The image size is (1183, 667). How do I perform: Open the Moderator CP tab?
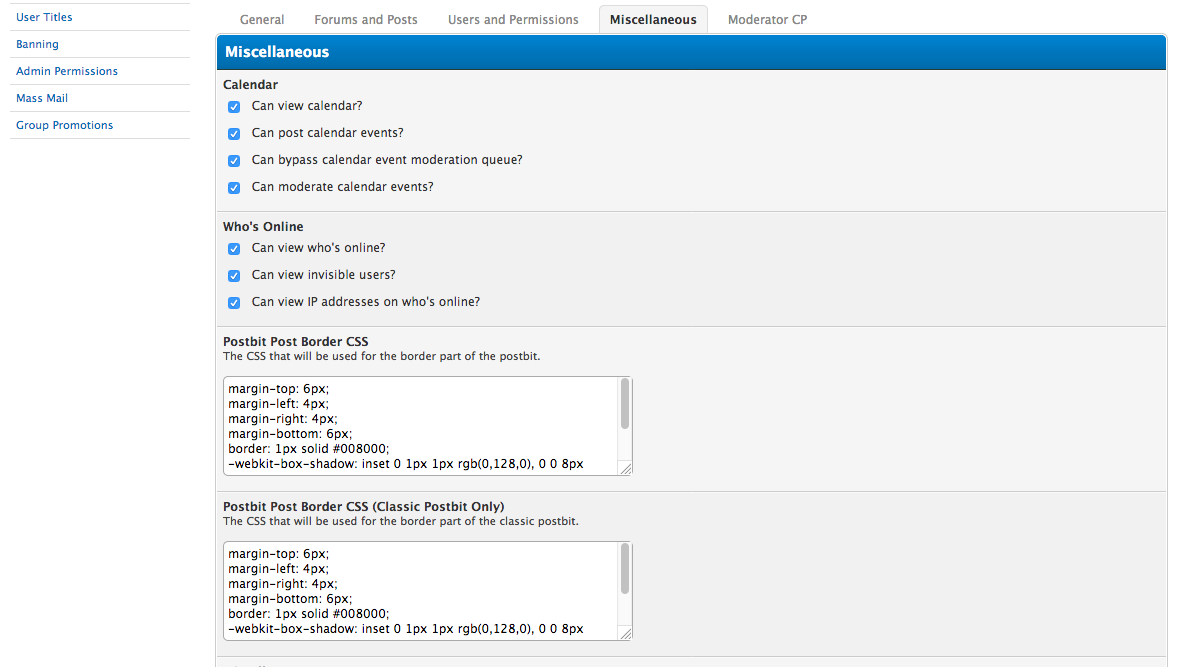pos(767,20)
